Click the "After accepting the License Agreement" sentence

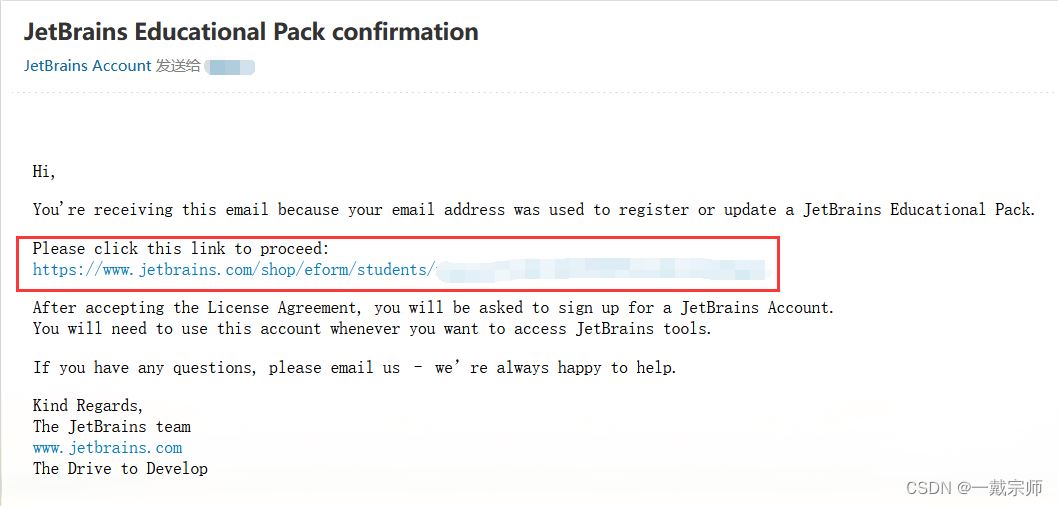(434, 308)
